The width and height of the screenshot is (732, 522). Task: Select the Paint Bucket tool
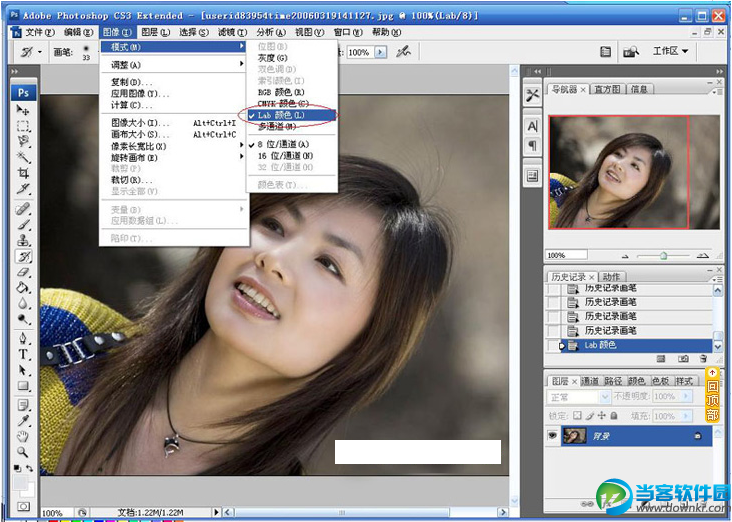pos(23,287)
